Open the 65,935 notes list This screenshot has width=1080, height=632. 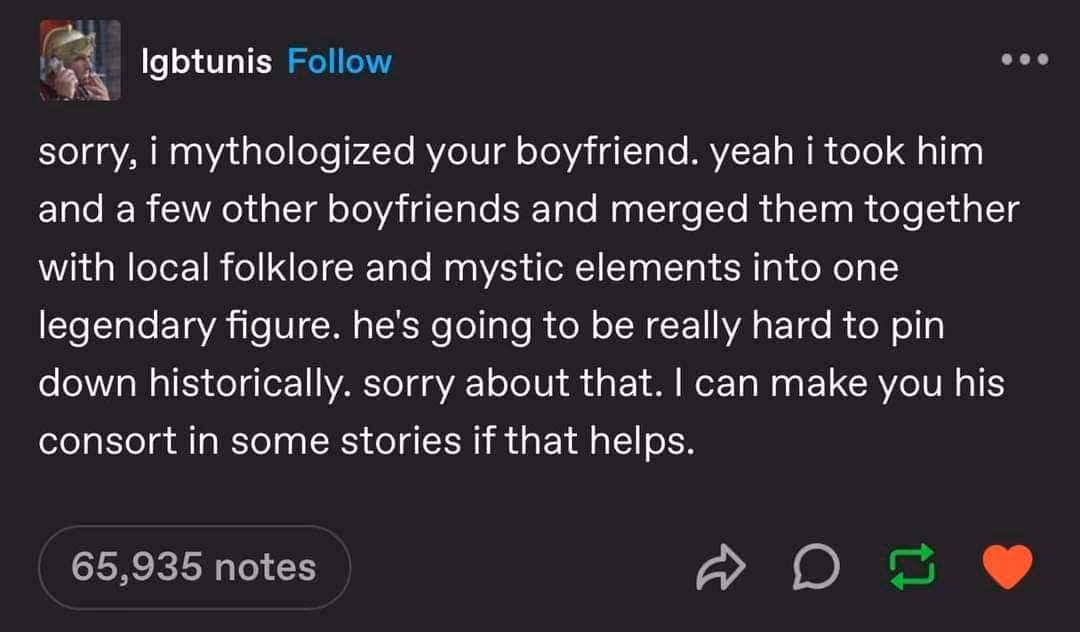194,567
